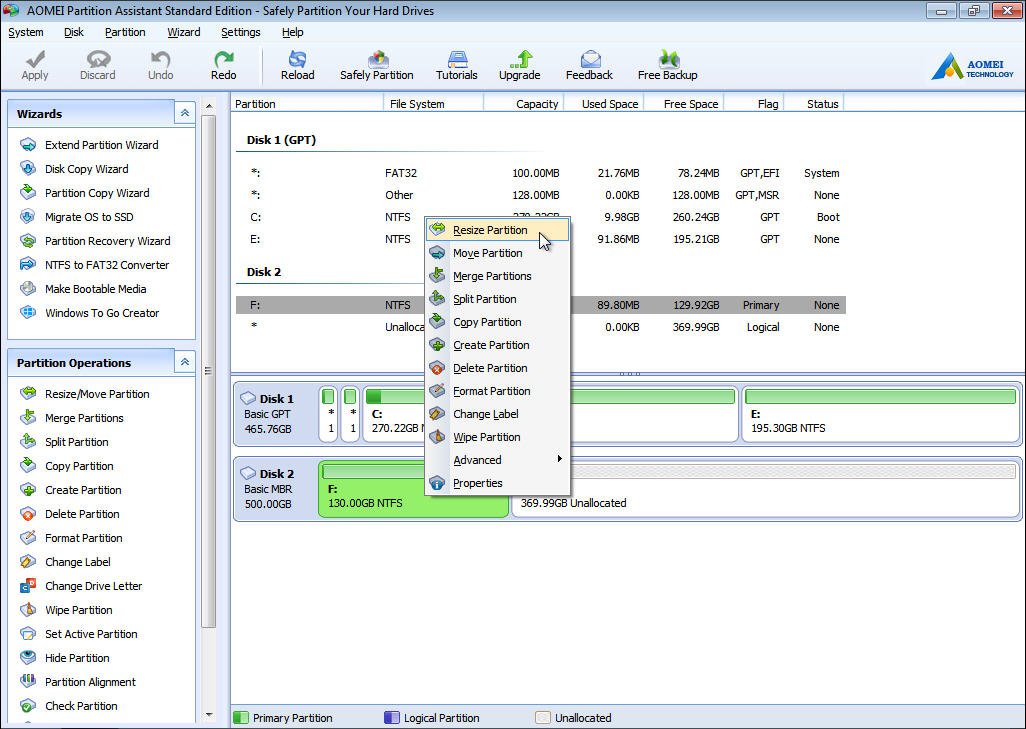Viewport: 1026px width, 729px height.
Task: Select the E: partition block on Disk 1
Action: (x=879, y=415)
